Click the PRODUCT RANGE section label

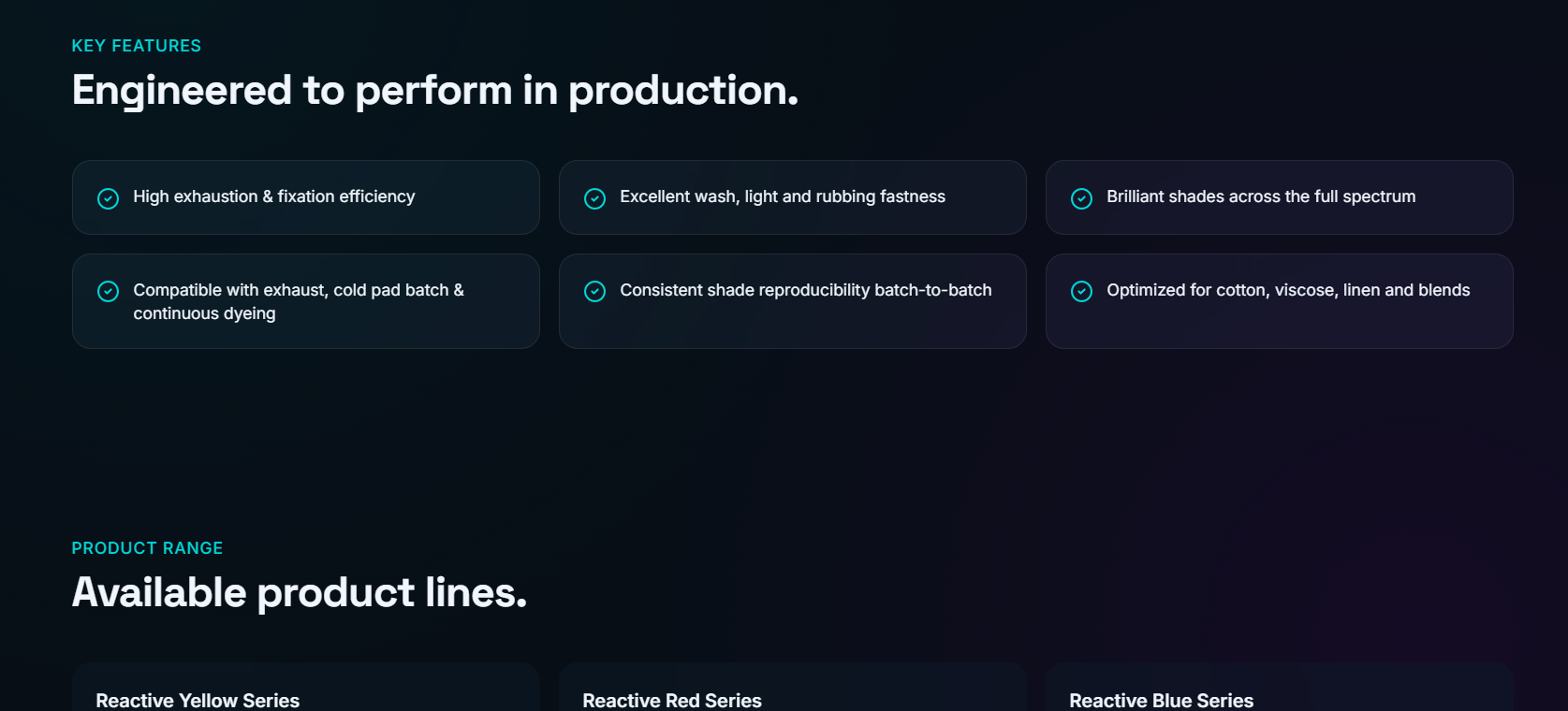(x=147, y=548)
